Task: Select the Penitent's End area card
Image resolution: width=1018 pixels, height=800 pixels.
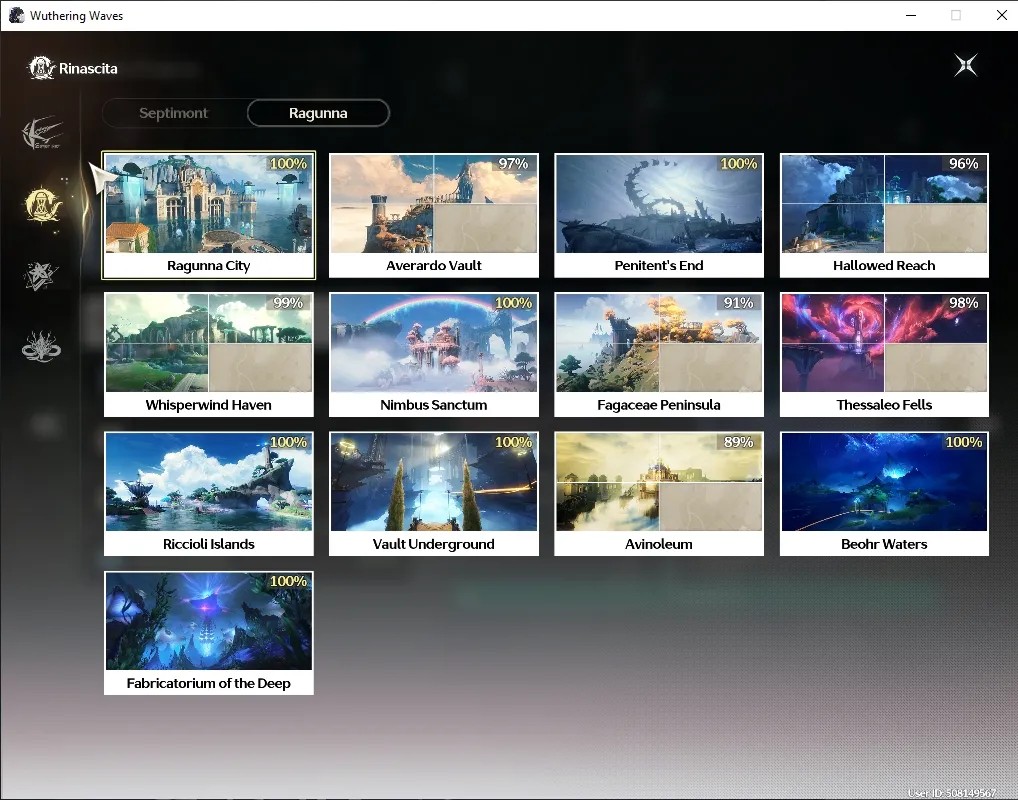Action: pyautogui.click(x=659, y=216)
